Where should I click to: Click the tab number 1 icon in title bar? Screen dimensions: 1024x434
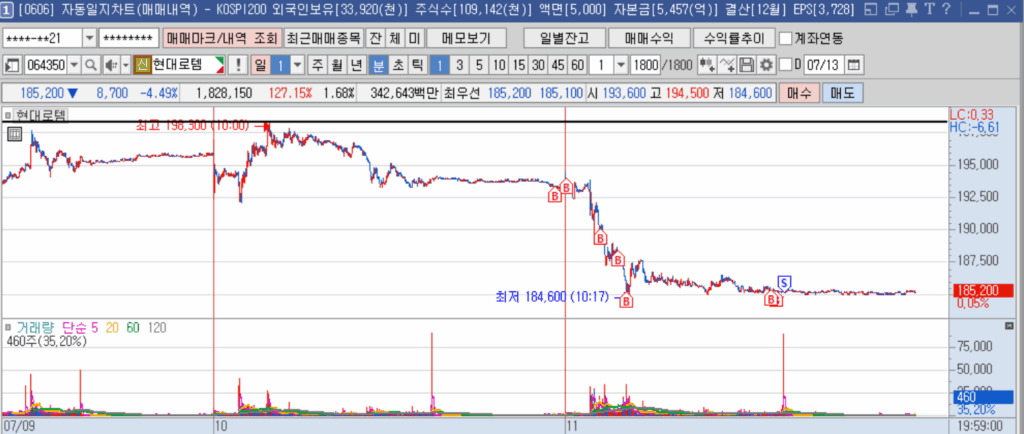tap(6, 9)
